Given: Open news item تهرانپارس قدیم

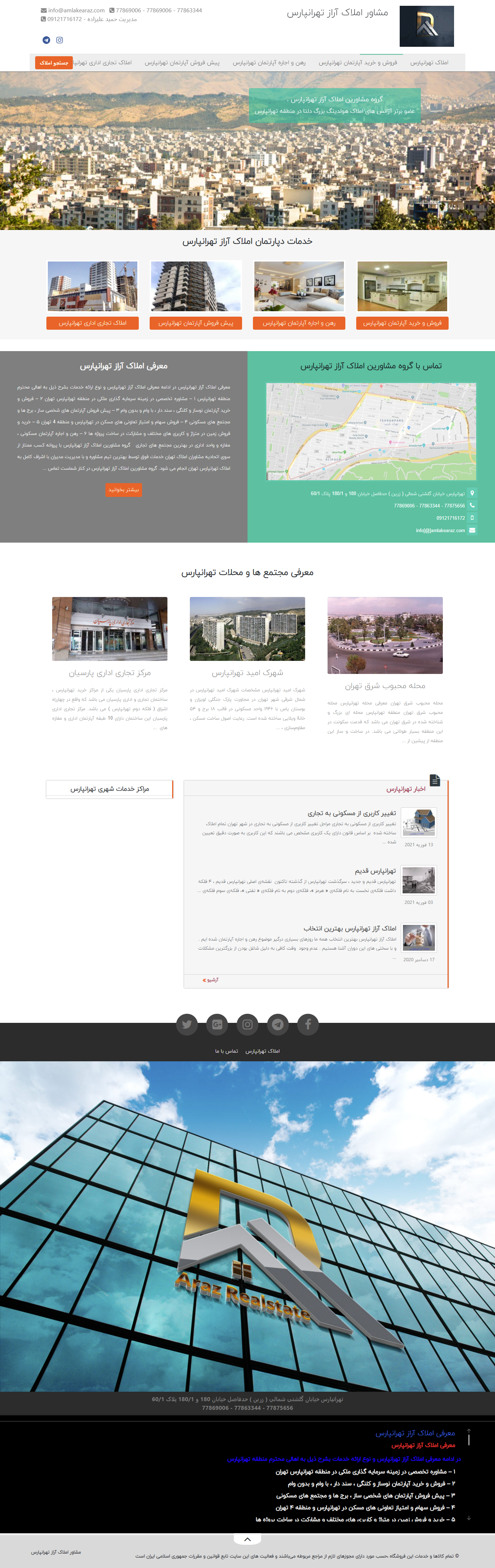Looking at the screenshot, I should [x=375, y=871].
